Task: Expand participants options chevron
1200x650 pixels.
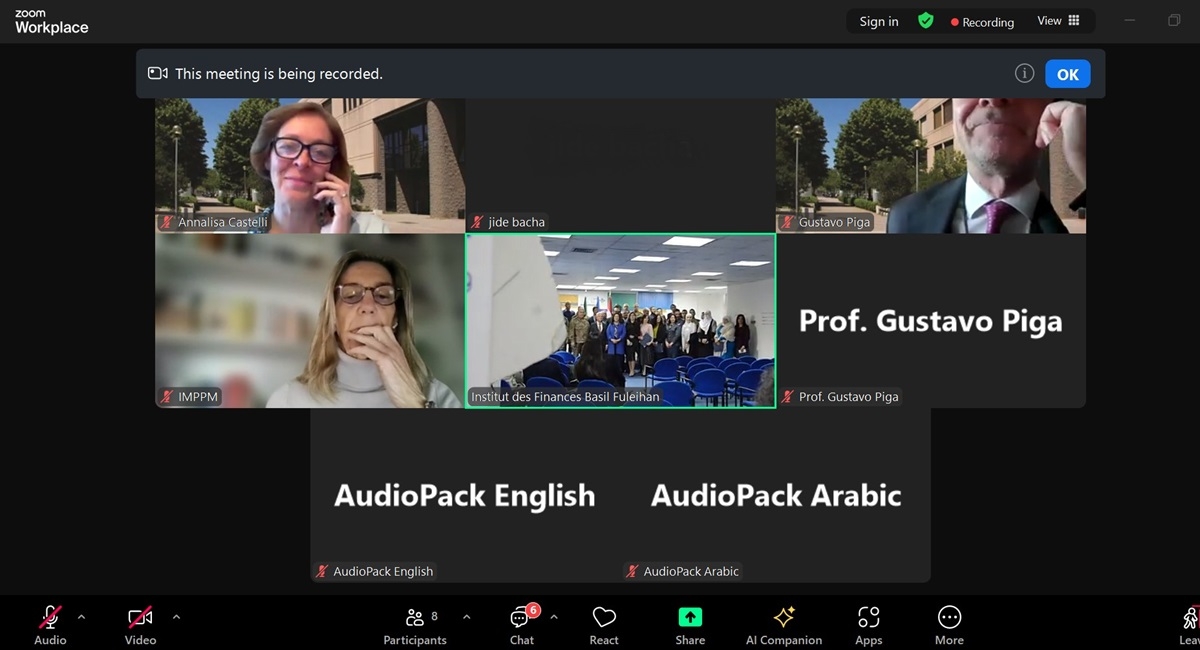Action: tap(466, 617)
